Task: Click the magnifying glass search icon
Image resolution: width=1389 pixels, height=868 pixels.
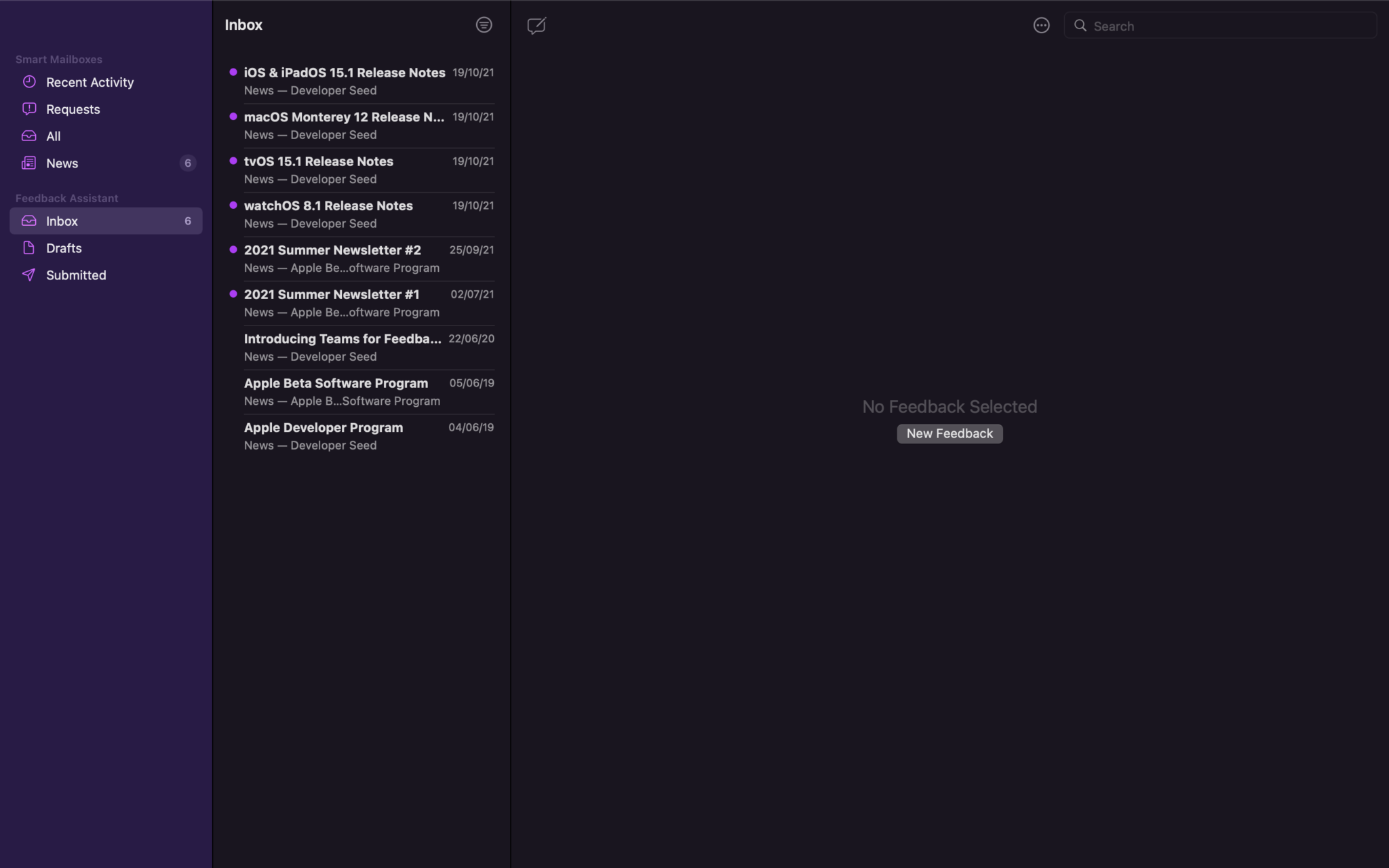Action: point(1080,26)
